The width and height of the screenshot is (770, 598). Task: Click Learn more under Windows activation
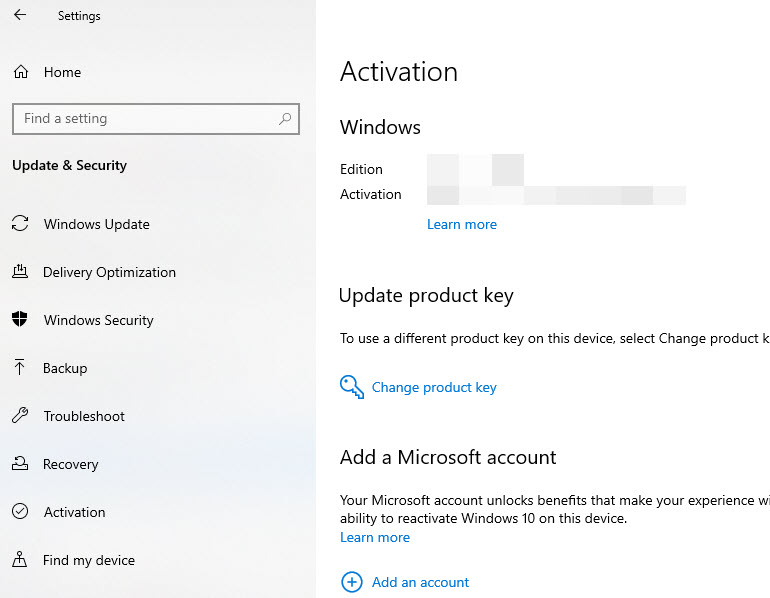click(462, 224)
